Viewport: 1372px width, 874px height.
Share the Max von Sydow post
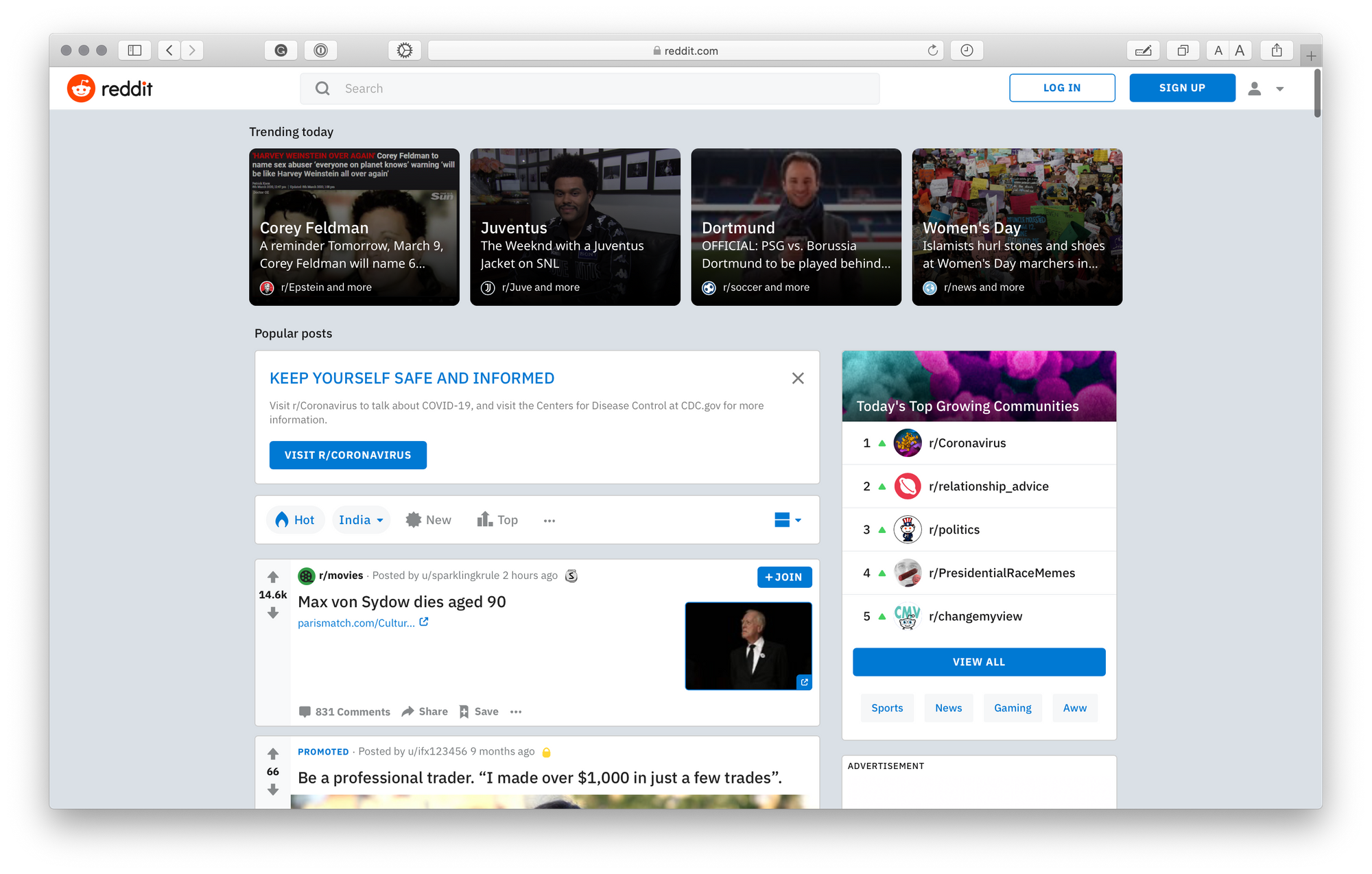(425, 711)
